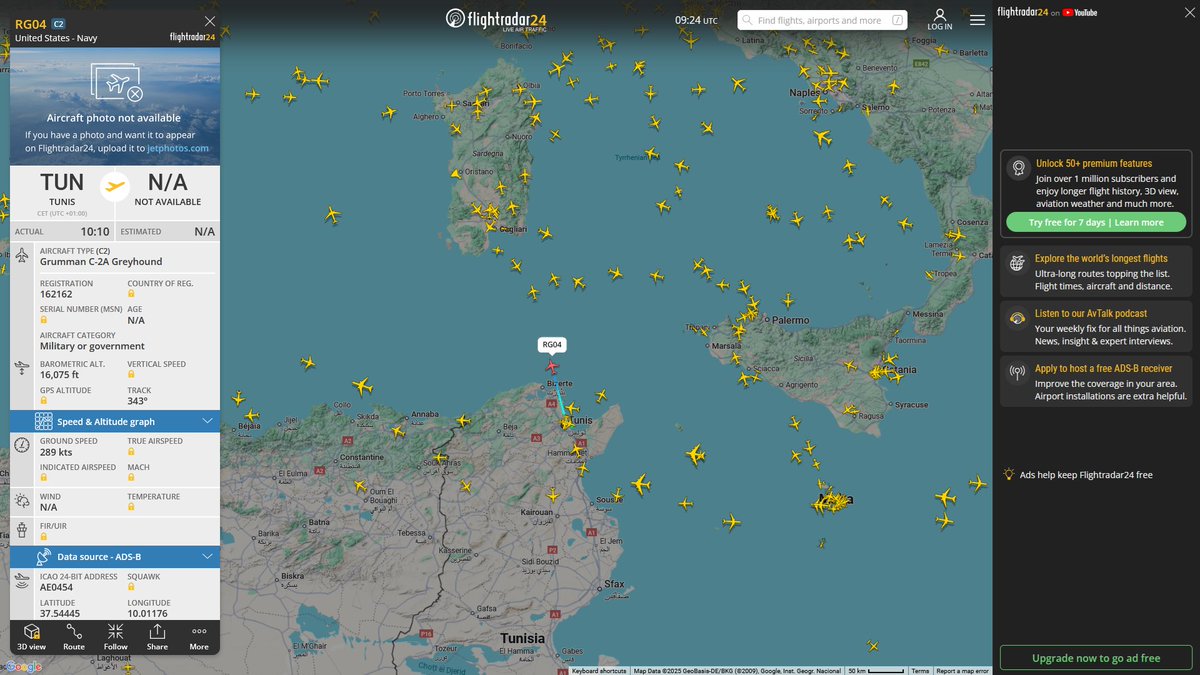The width and height of the screenshot is (1200, 675).
Task: Collapse the Speed & Altitude graph section
Action: click(x=207, y=421)
